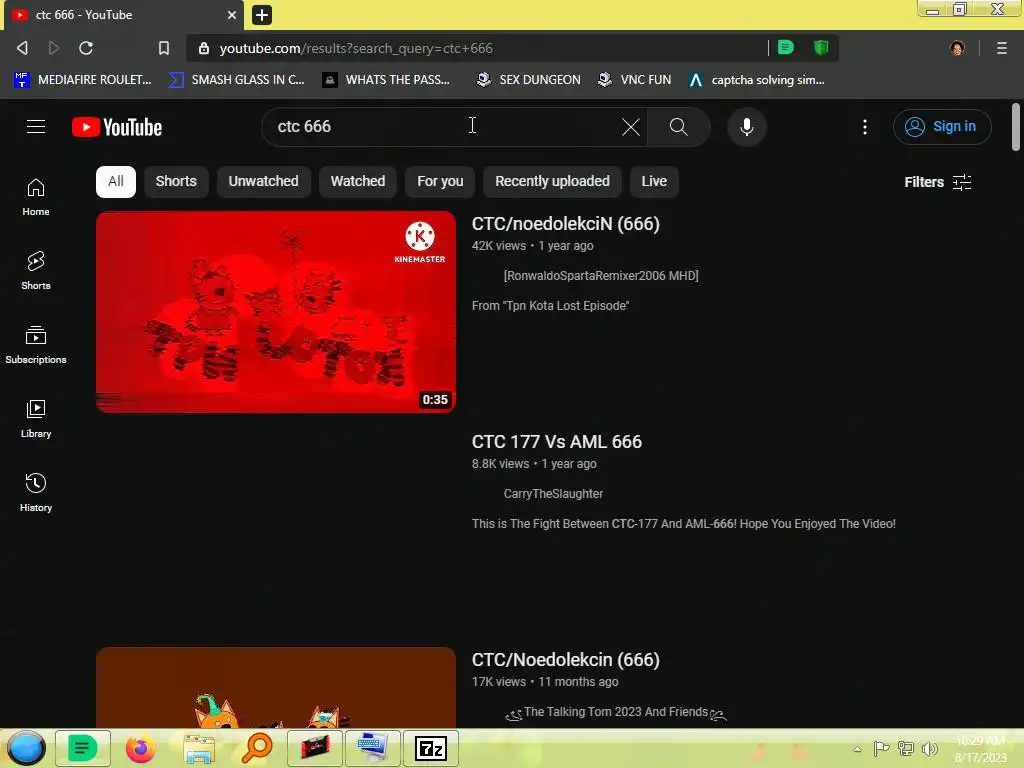Viewport: 1024px width, 768px height.
Task: Click the Sign in button
Action: coord(942,127)
